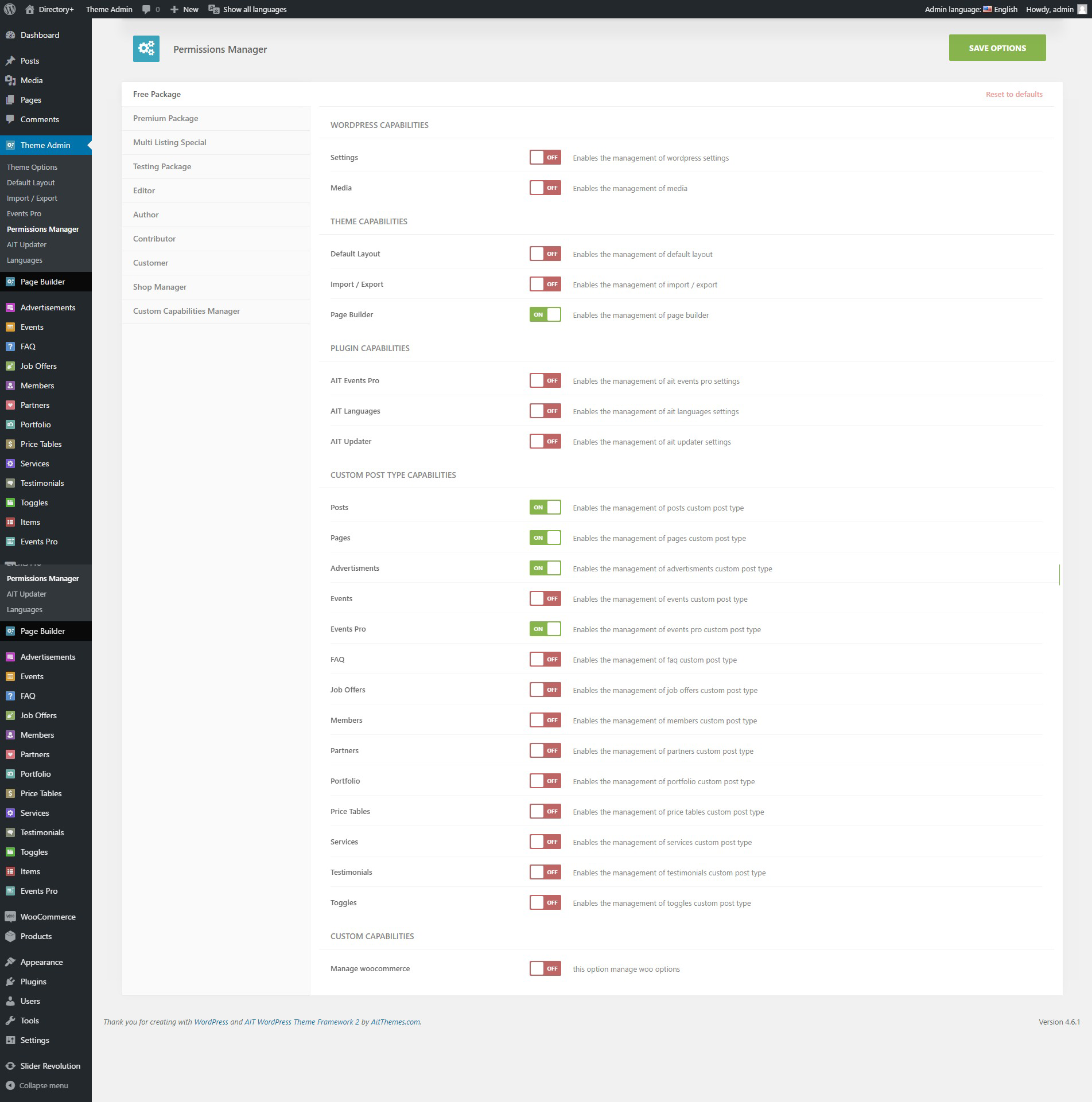This screenshot has width=1092, height=1102.
Task: Open Default Layout in Theme Admin submenu
Action: point(31,182)
